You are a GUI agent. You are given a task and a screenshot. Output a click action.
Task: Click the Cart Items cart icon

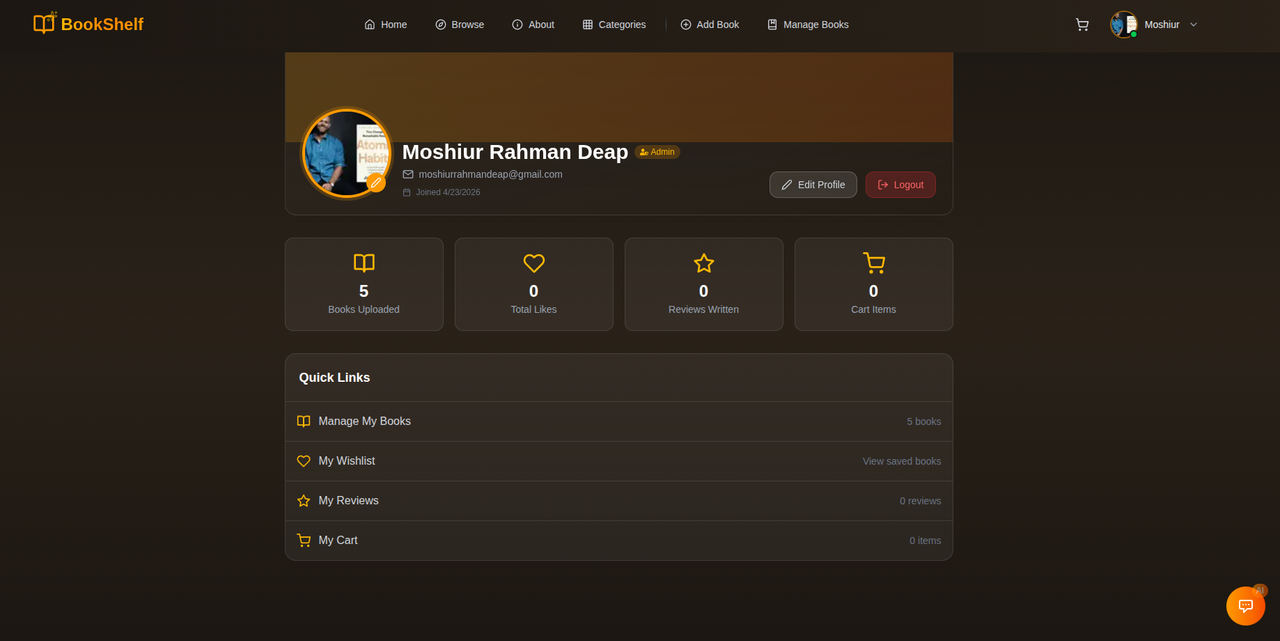point(874,263)
